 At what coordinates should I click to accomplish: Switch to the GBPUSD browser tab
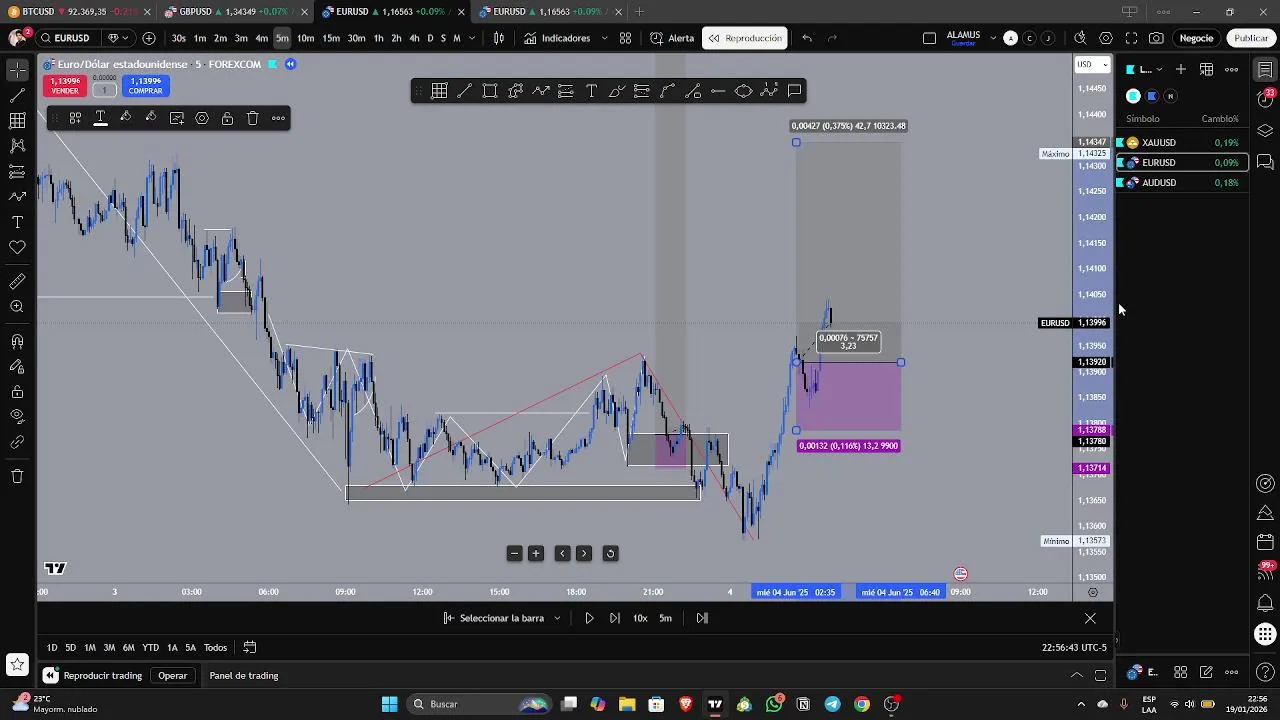tap(235, 12)
